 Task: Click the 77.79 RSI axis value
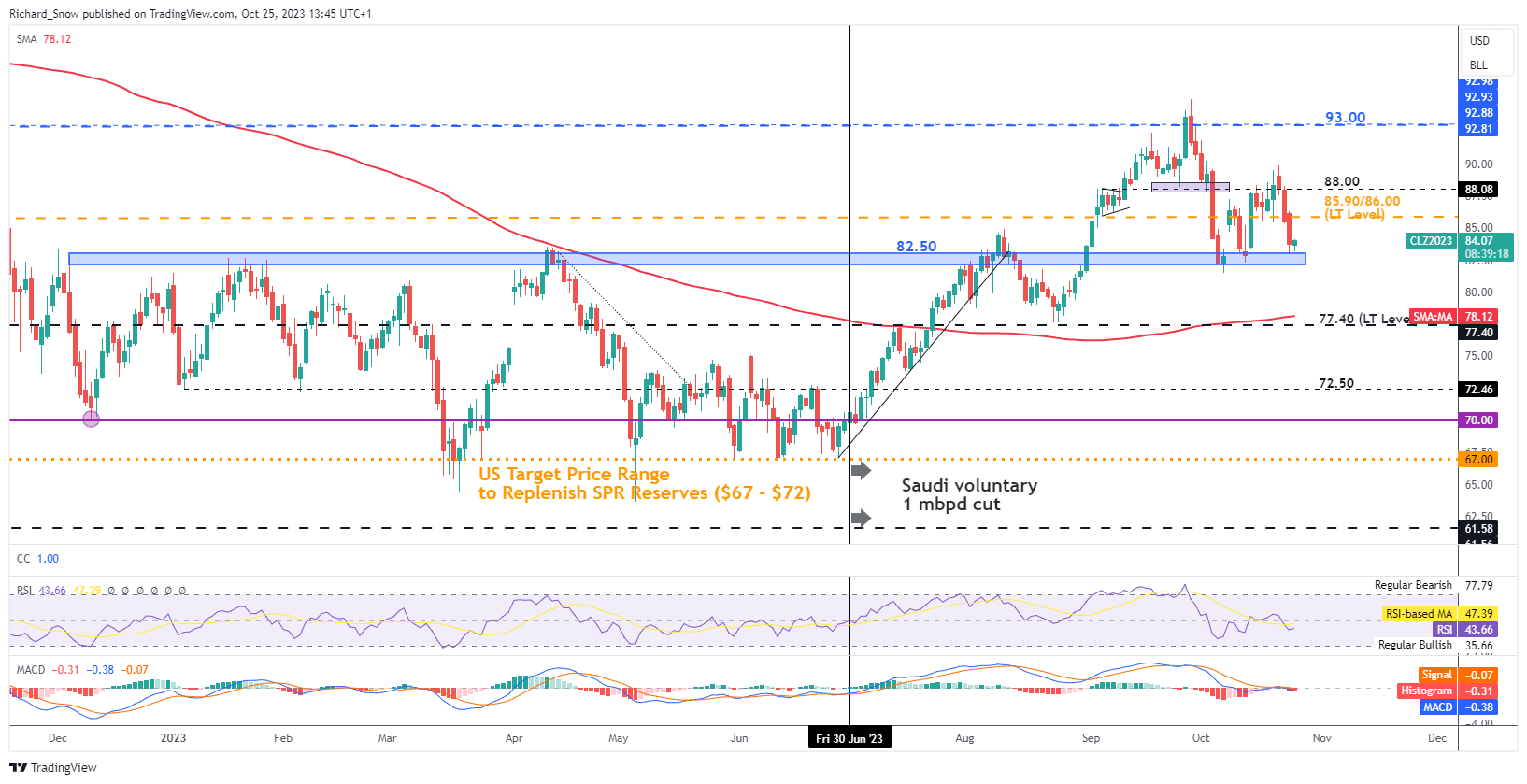coord(1478,586)
